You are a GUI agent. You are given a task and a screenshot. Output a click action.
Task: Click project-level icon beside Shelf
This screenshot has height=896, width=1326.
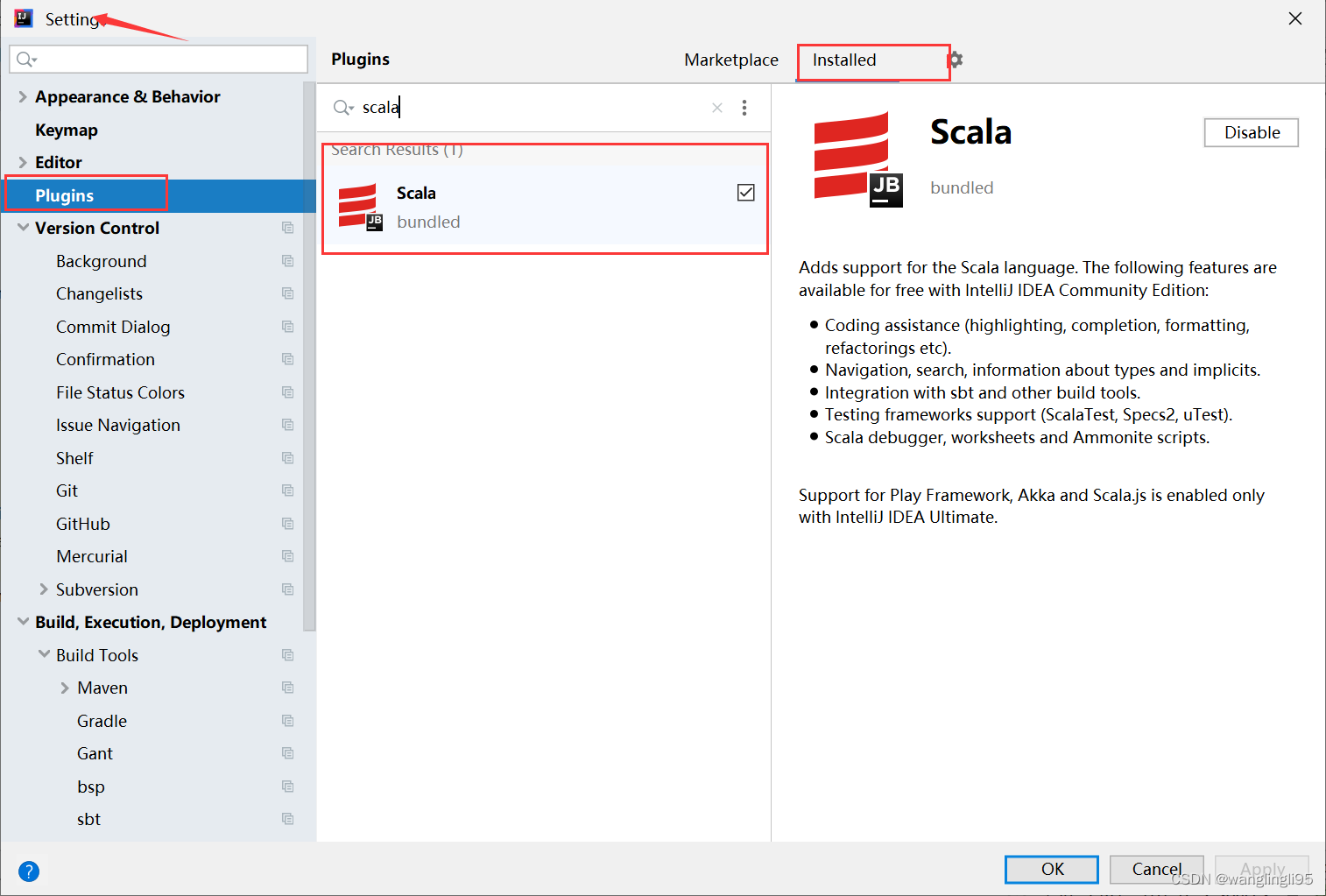click(287, 458)
